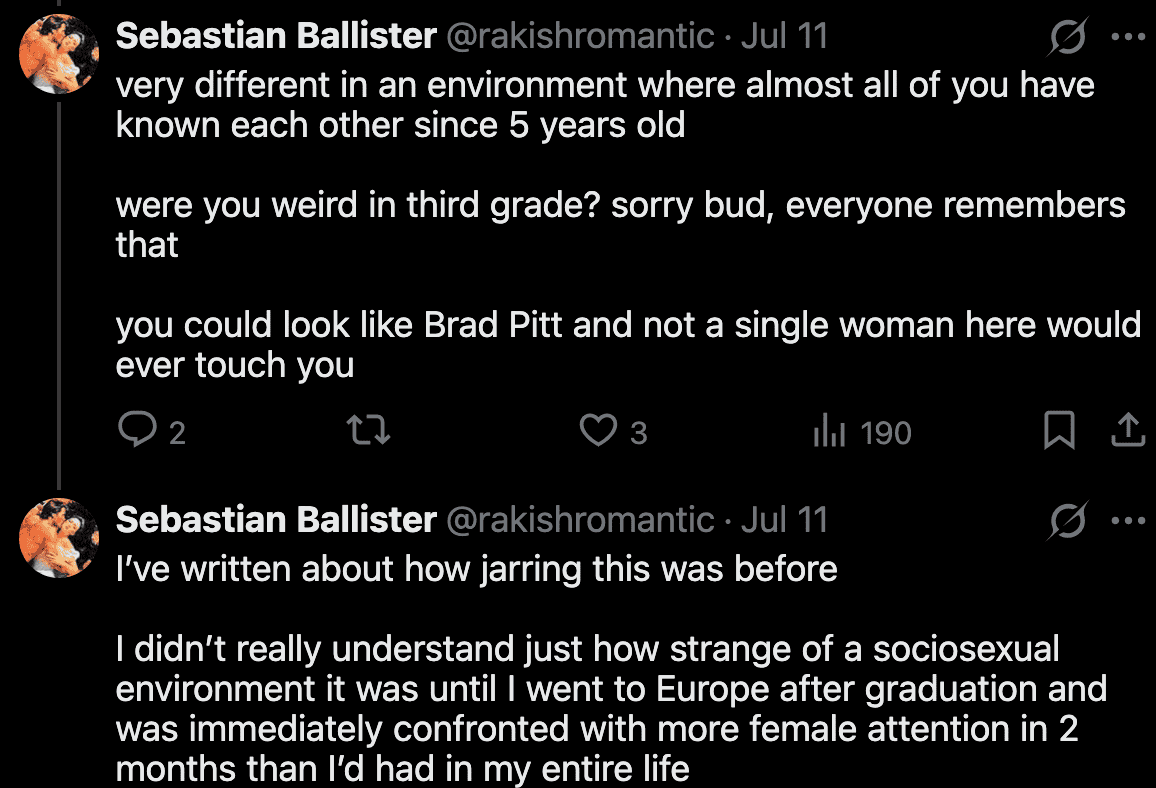Screen dimensions: 1156x788
Task: Share the first tweet
Action: coord(1127,431)
